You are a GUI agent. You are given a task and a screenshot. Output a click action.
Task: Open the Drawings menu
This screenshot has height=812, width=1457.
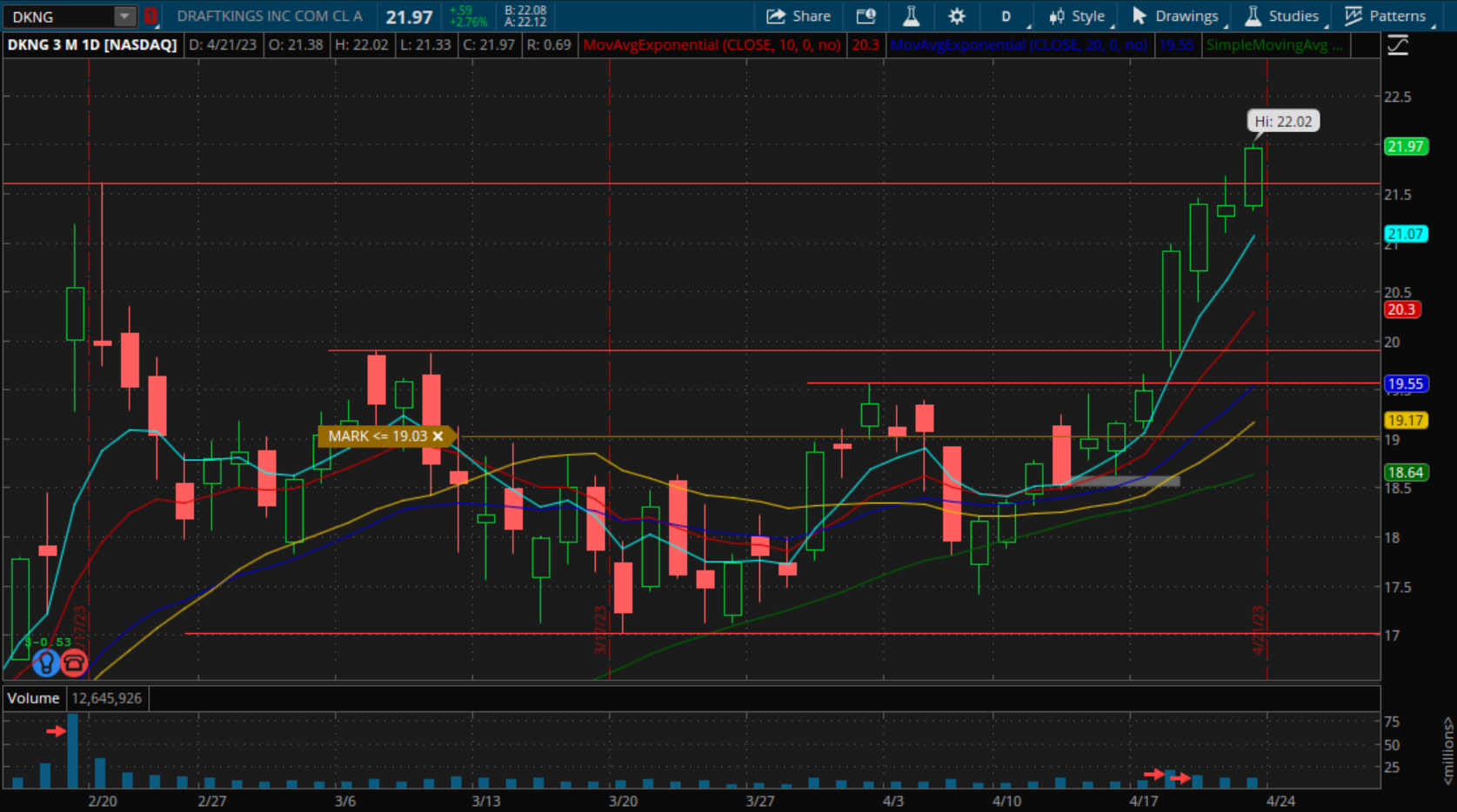tap(1175, 16)
